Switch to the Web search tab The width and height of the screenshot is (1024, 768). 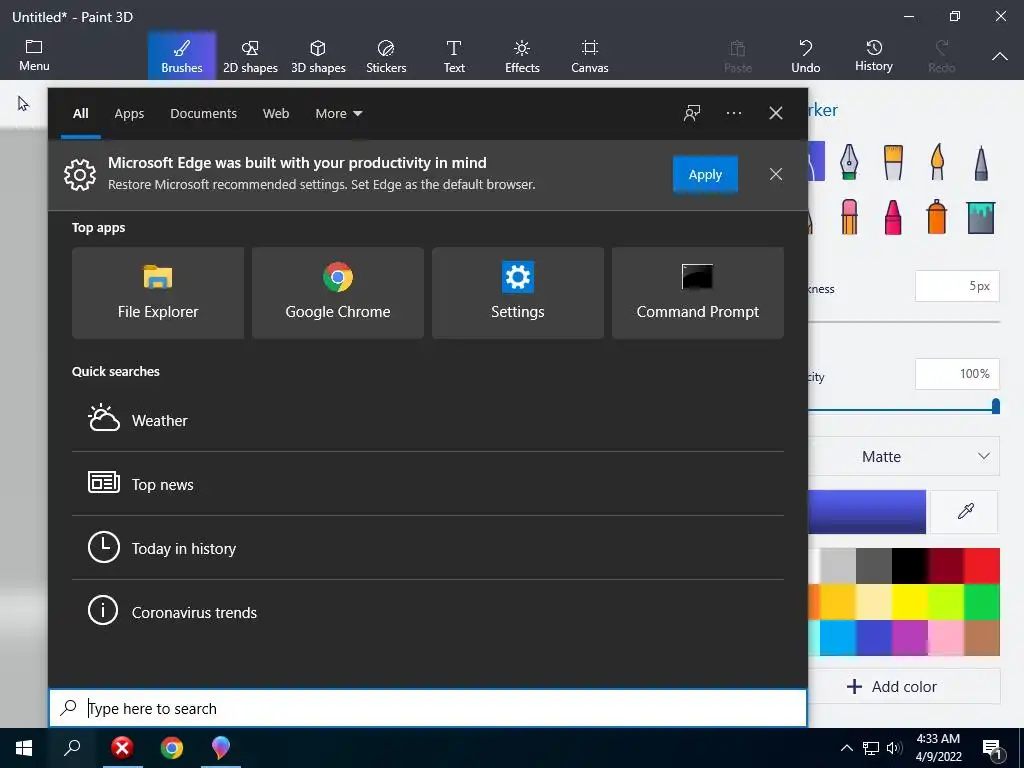[276, 114]
